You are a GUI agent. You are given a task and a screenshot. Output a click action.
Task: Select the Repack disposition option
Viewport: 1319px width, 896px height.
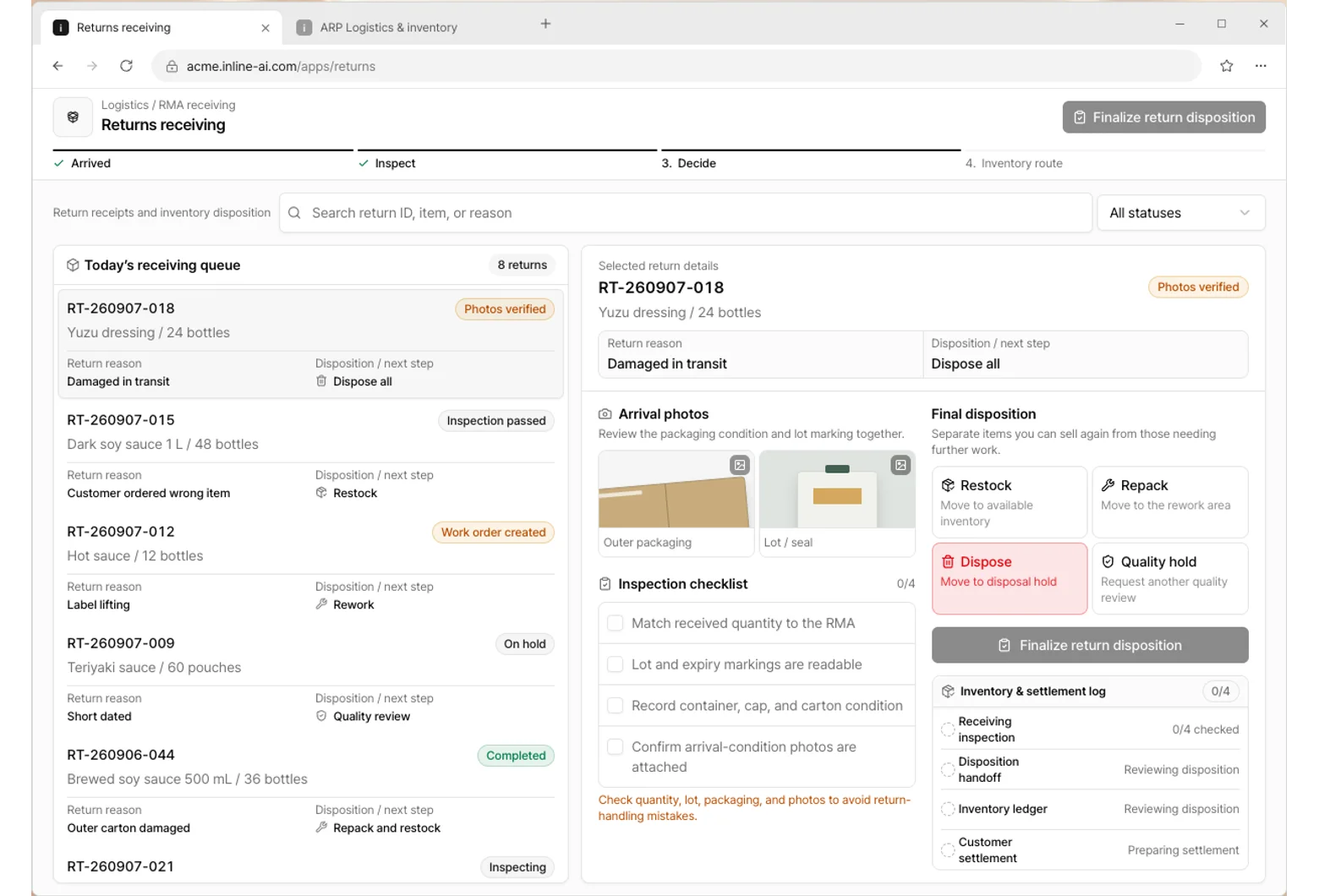[1170, 502]
